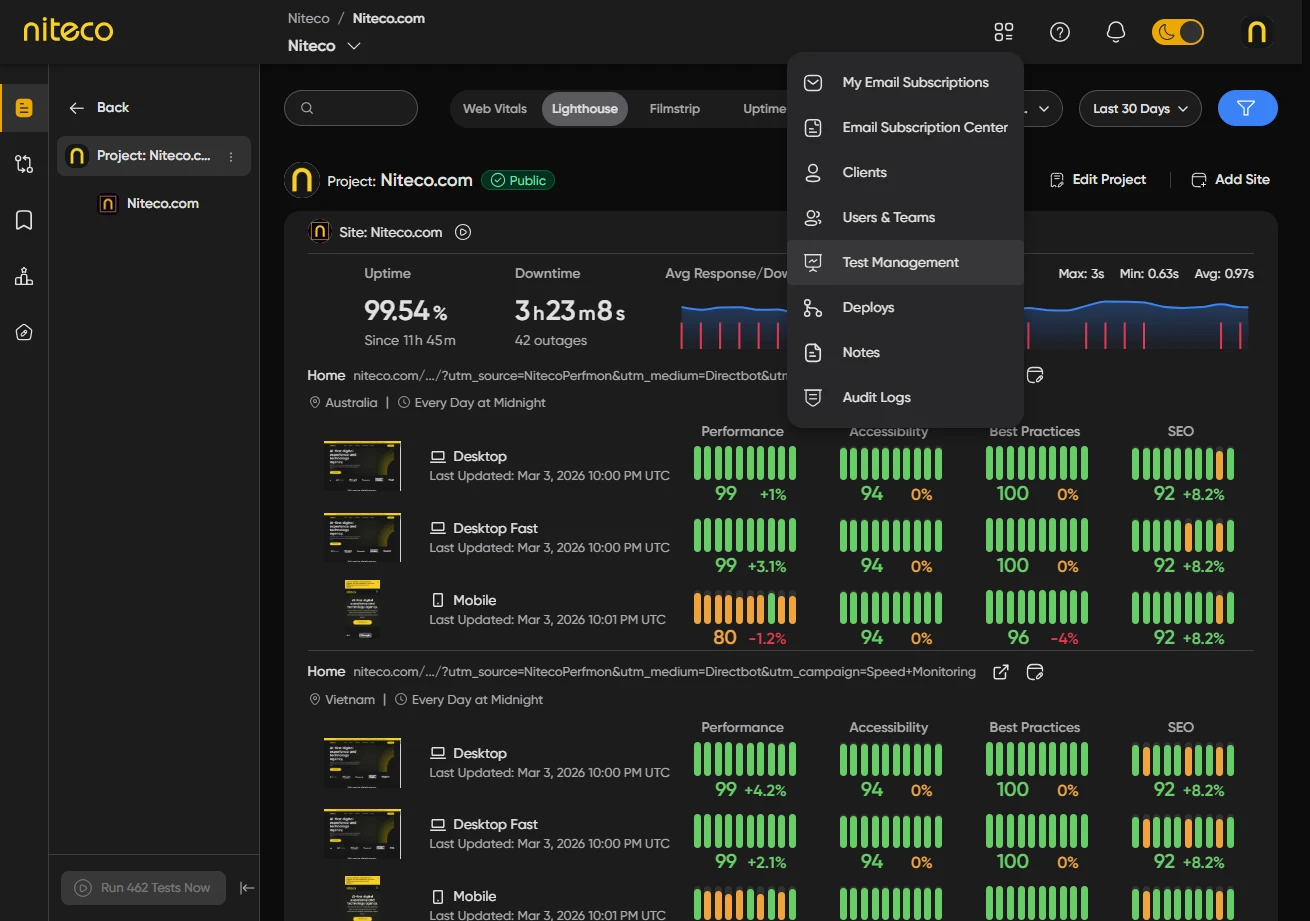
Task: Open the Last 30 Days dropdown
Action: 1140,108
